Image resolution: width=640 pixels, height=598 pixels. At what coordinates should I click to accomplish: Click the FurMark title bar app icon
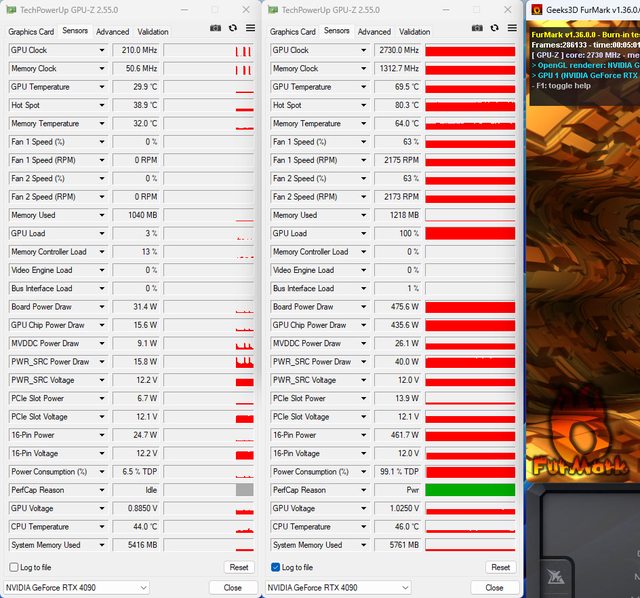(x=536, y=10)
